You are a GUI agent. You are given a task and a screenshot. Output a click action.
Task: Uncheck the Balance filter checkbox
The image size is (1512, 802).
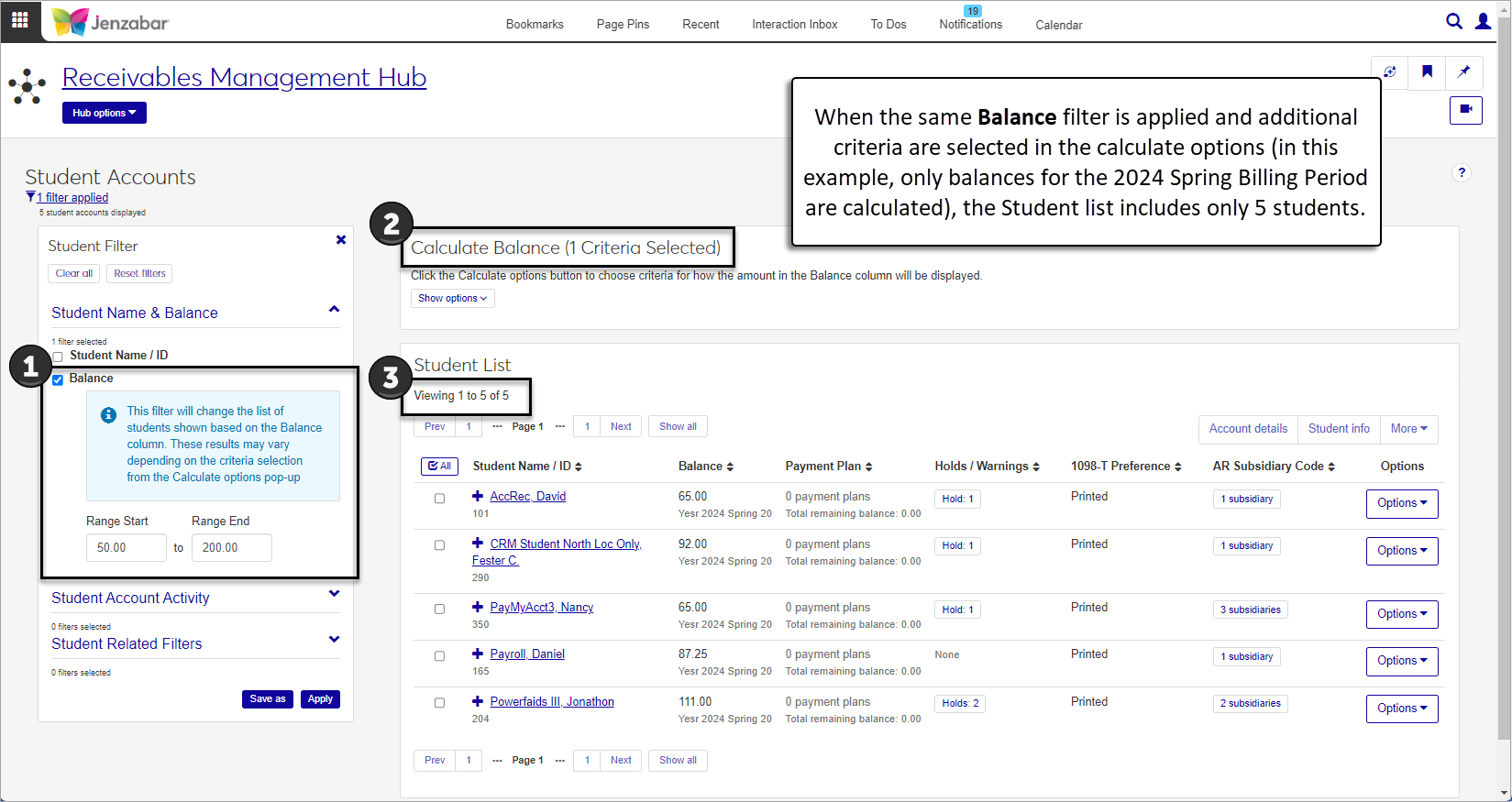(x=58, y=379)
